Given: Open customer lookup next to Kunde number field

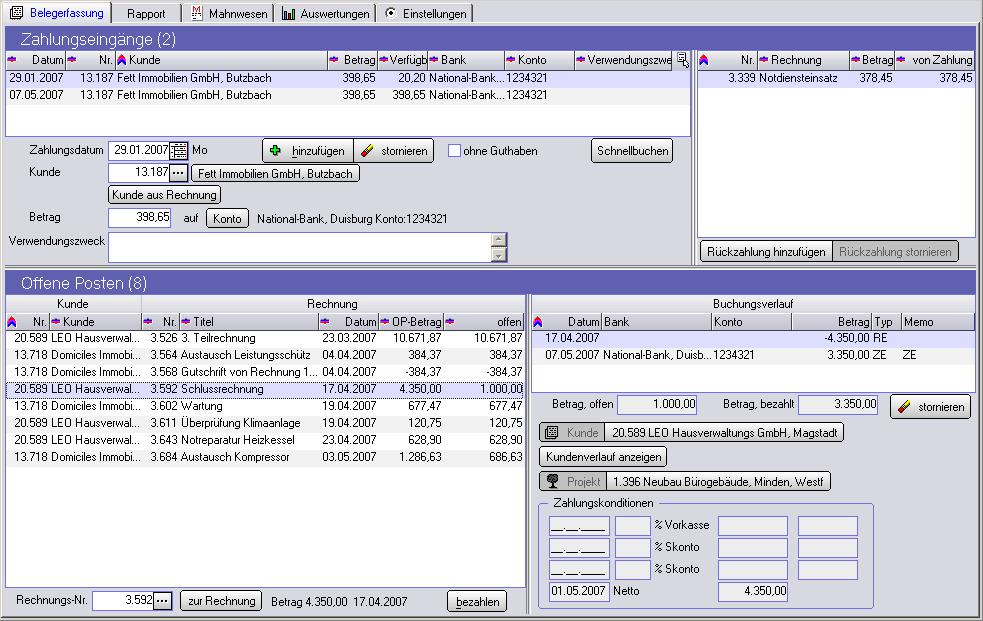Looking at the screenshot, I should coord(179,173).
